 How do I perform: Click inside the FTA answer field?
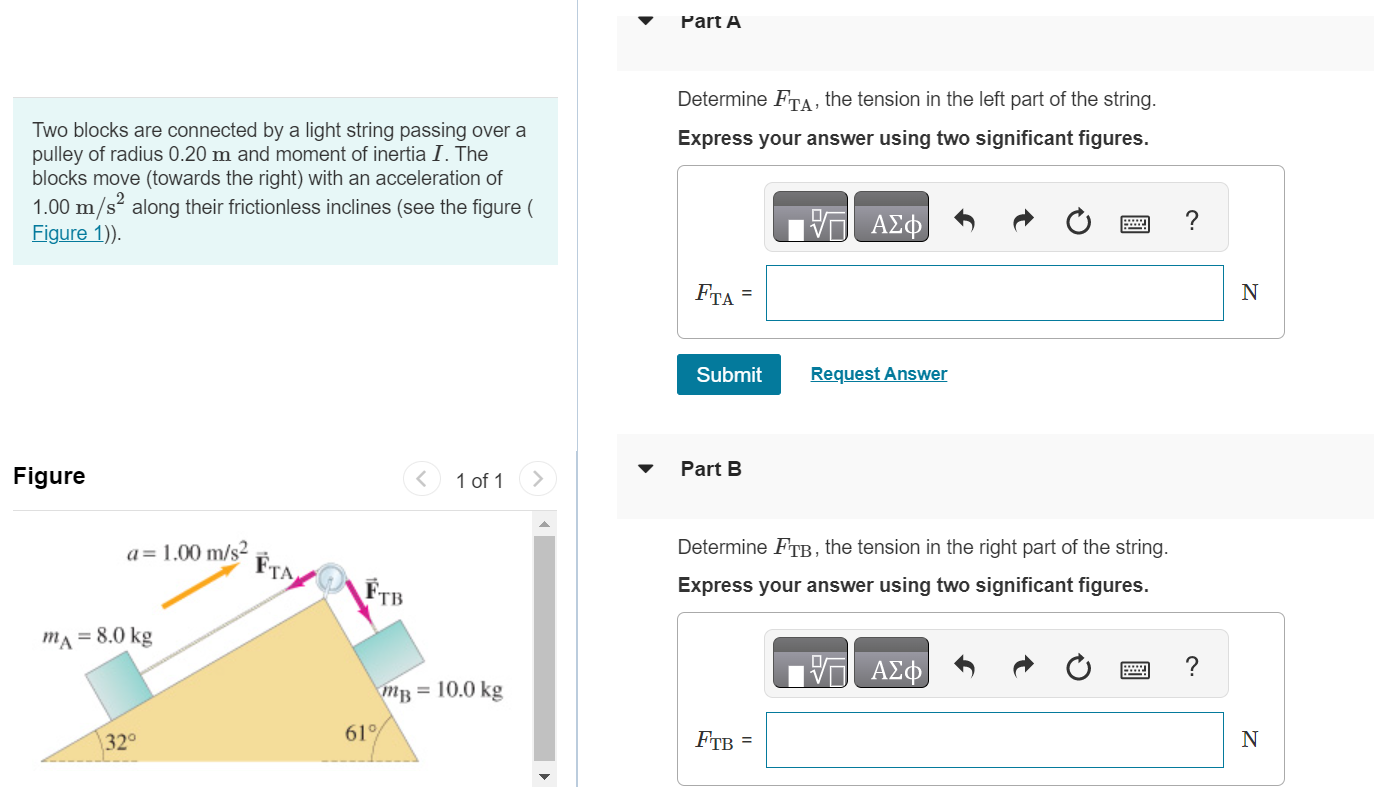[x=994, y=292]
